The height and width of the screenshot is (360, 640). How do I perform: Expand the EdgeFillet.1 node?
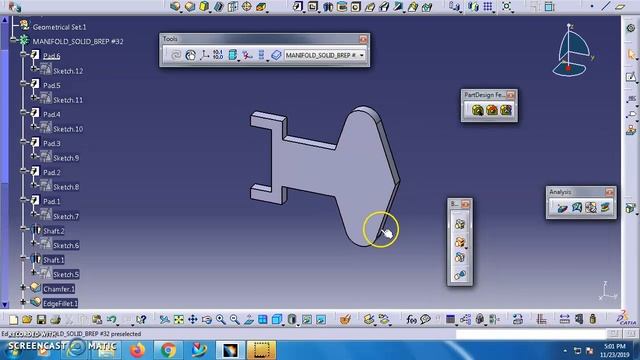[23, 302]
